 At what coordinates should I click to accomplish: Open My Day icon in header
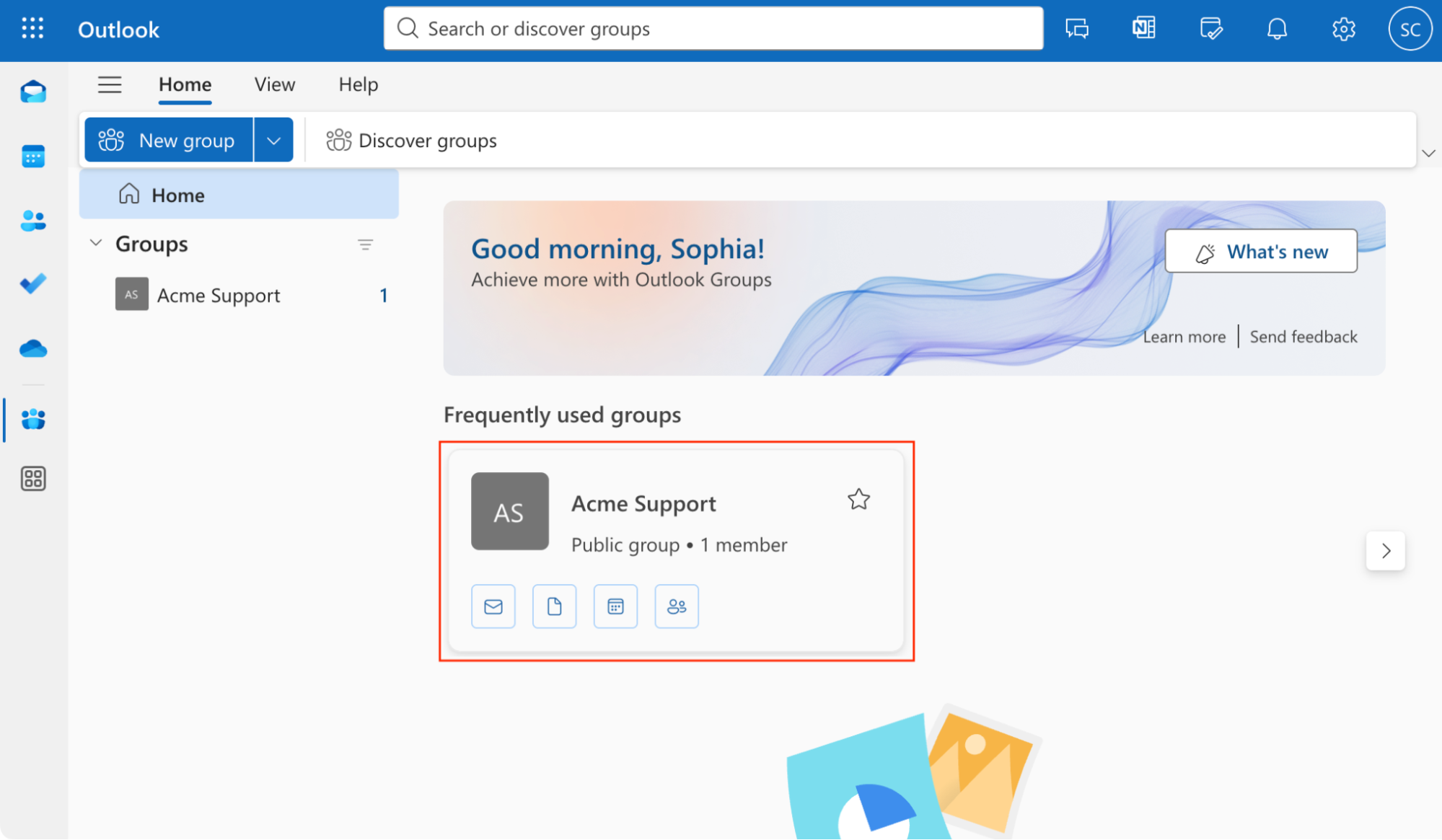coord(1210,29)
